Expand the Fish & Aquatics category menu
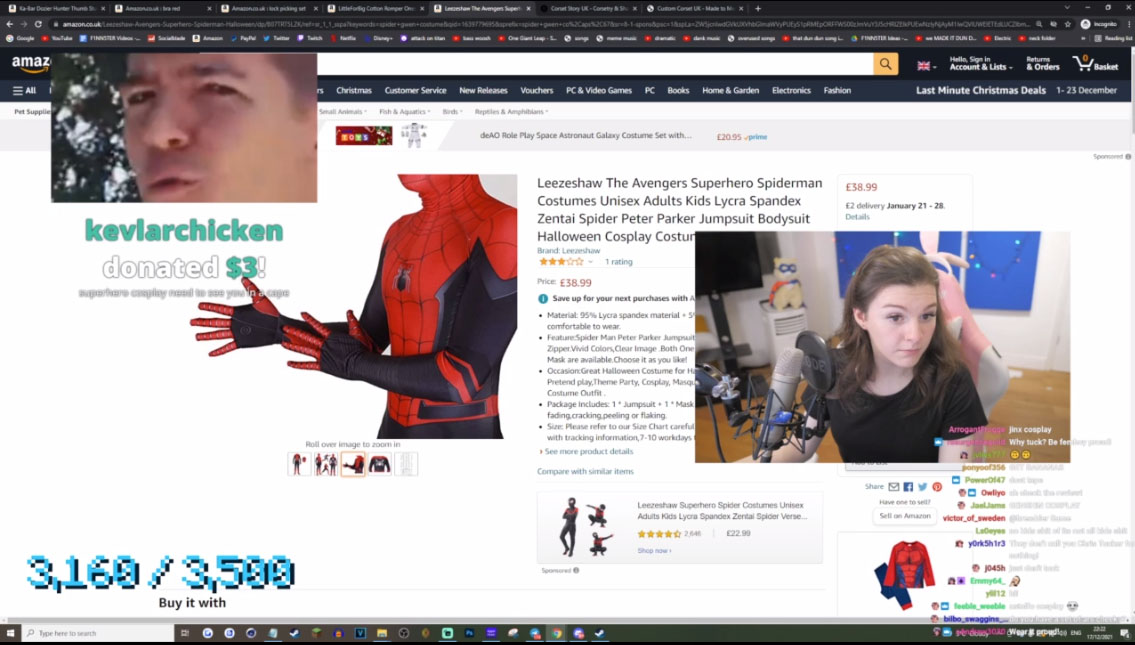This screenshot has height=645, width=1135. pos(405,112)
